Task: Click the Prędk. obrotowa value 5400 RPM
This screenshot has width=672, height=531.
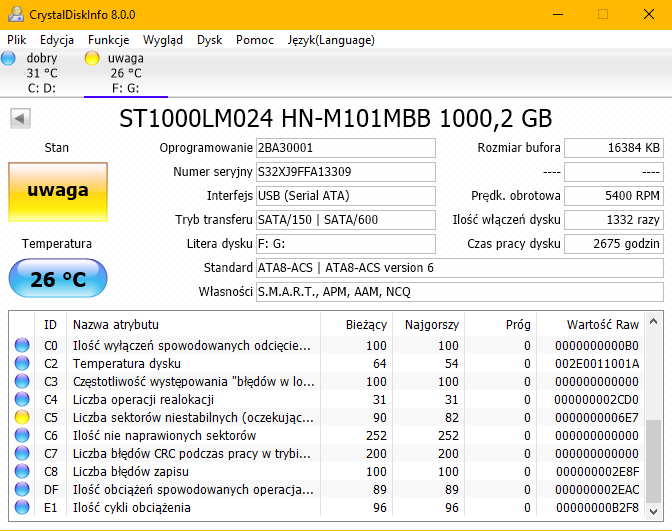Action: coord(614,196)
